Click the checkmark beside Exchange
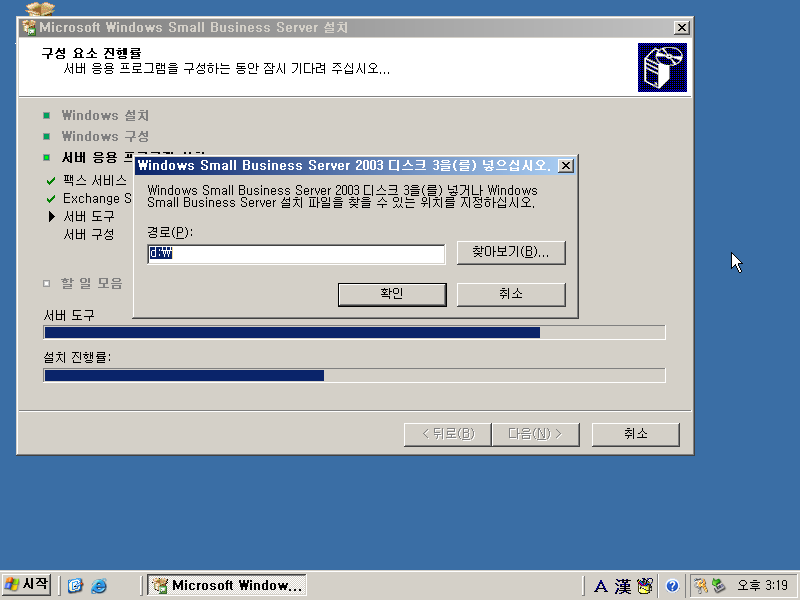Viewport: 800px width, 600px height. tap(51, 198)
